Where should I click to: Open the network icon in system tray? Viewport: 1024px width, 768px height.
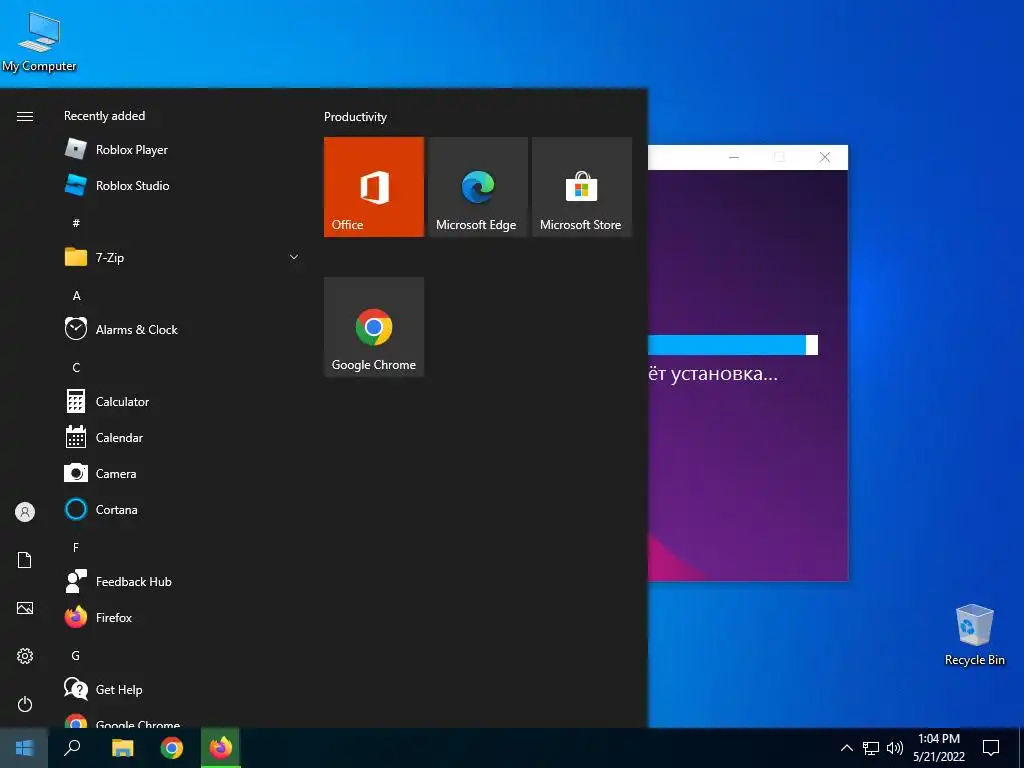tap(871, 748)
